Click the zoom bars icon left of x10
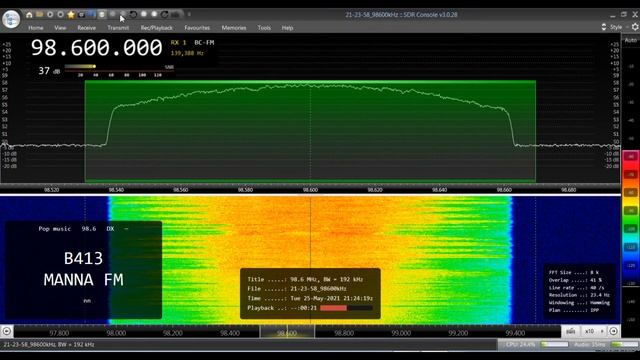The image size is (640, 360). pos(571,331)
